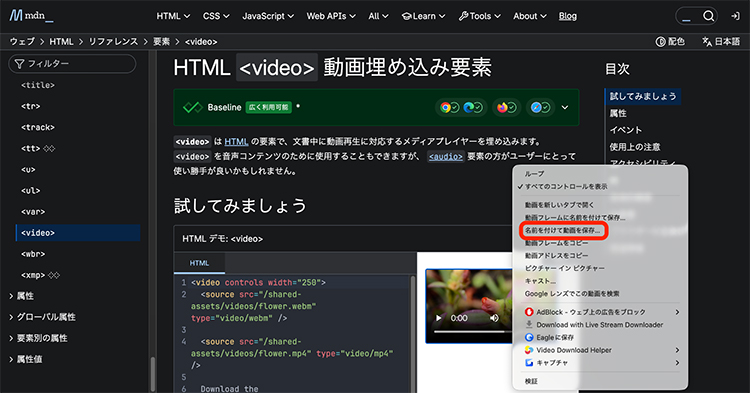Jump to イベント in table of contents

click(x=626, y=130)
